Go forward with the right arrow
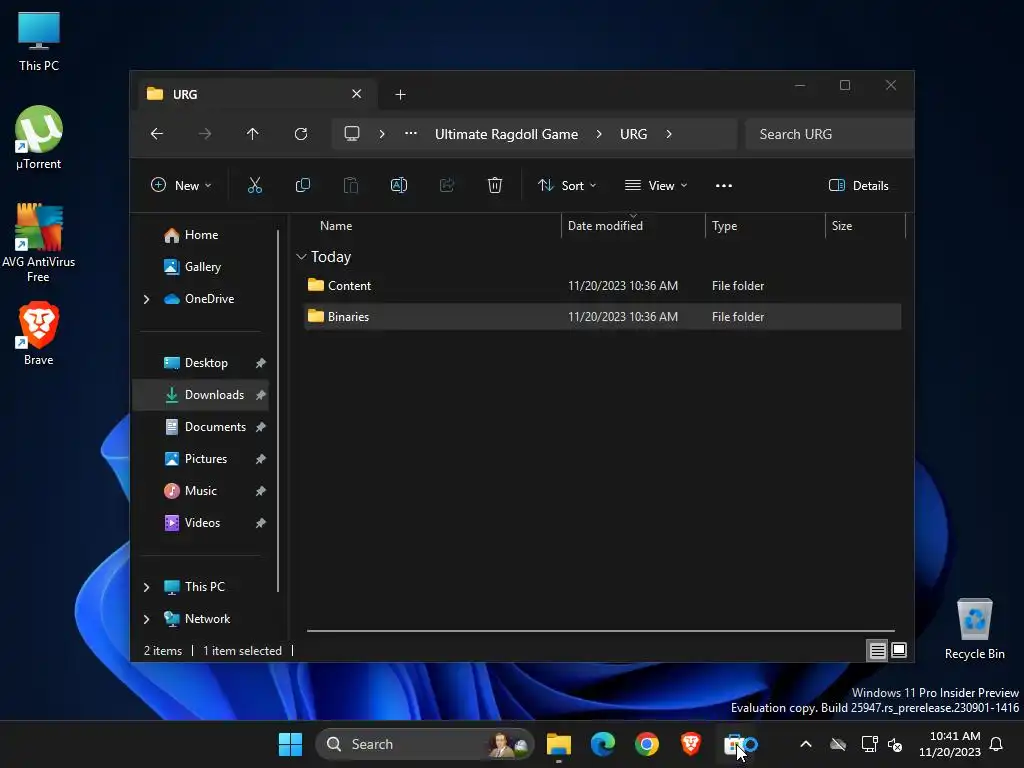1024x768 pixels. (x=205, y=134)
